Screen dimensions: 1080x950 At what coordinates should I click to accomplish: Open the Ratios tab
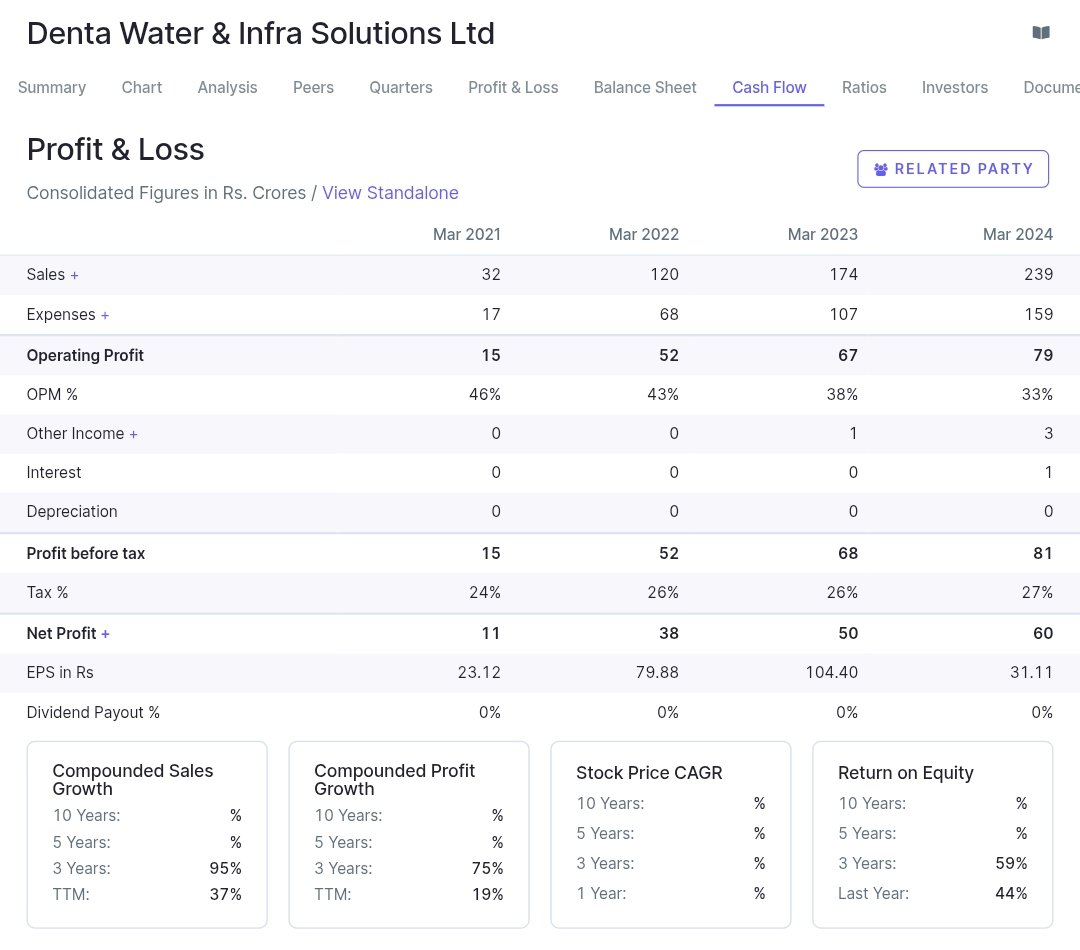point(864,87)
